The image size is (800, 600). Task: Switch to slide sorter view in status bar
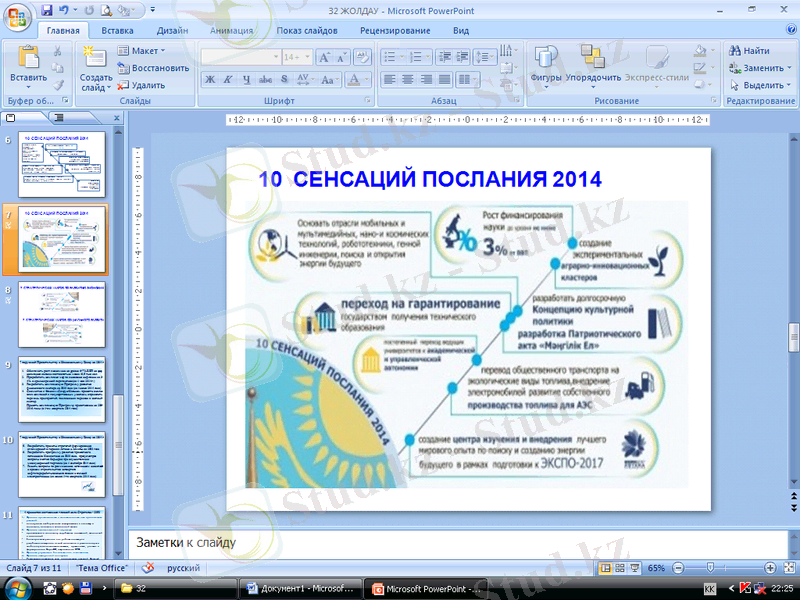point(620,568)
